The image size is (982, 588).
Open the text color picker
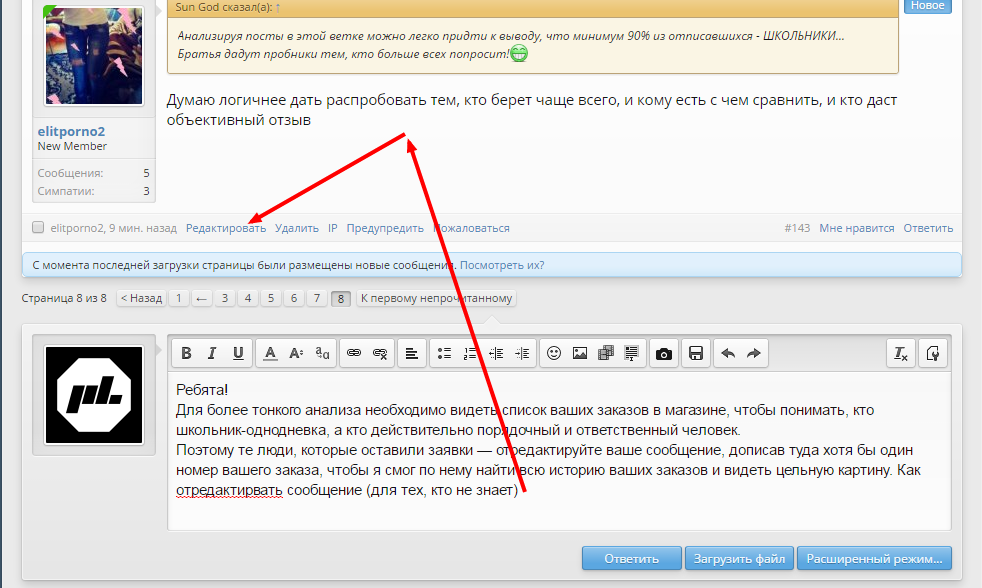(270, 353)
